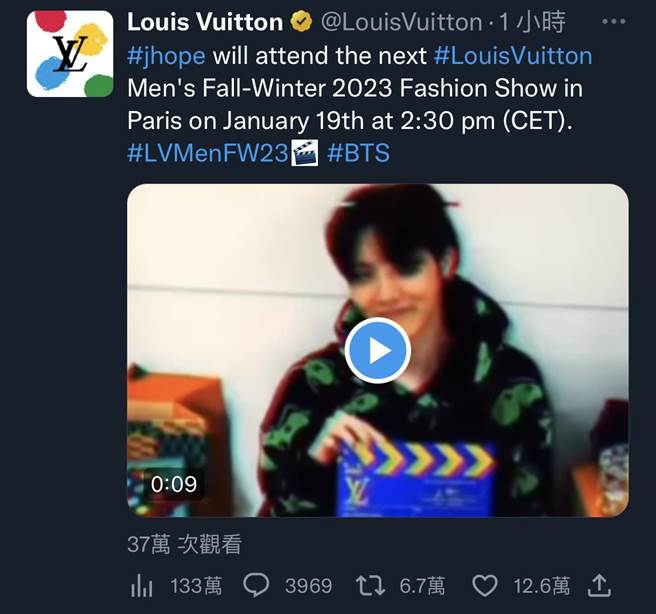The image size is (656, 614).
Task: Click the 6.7萬 retweet count
Action: point(422,585)
